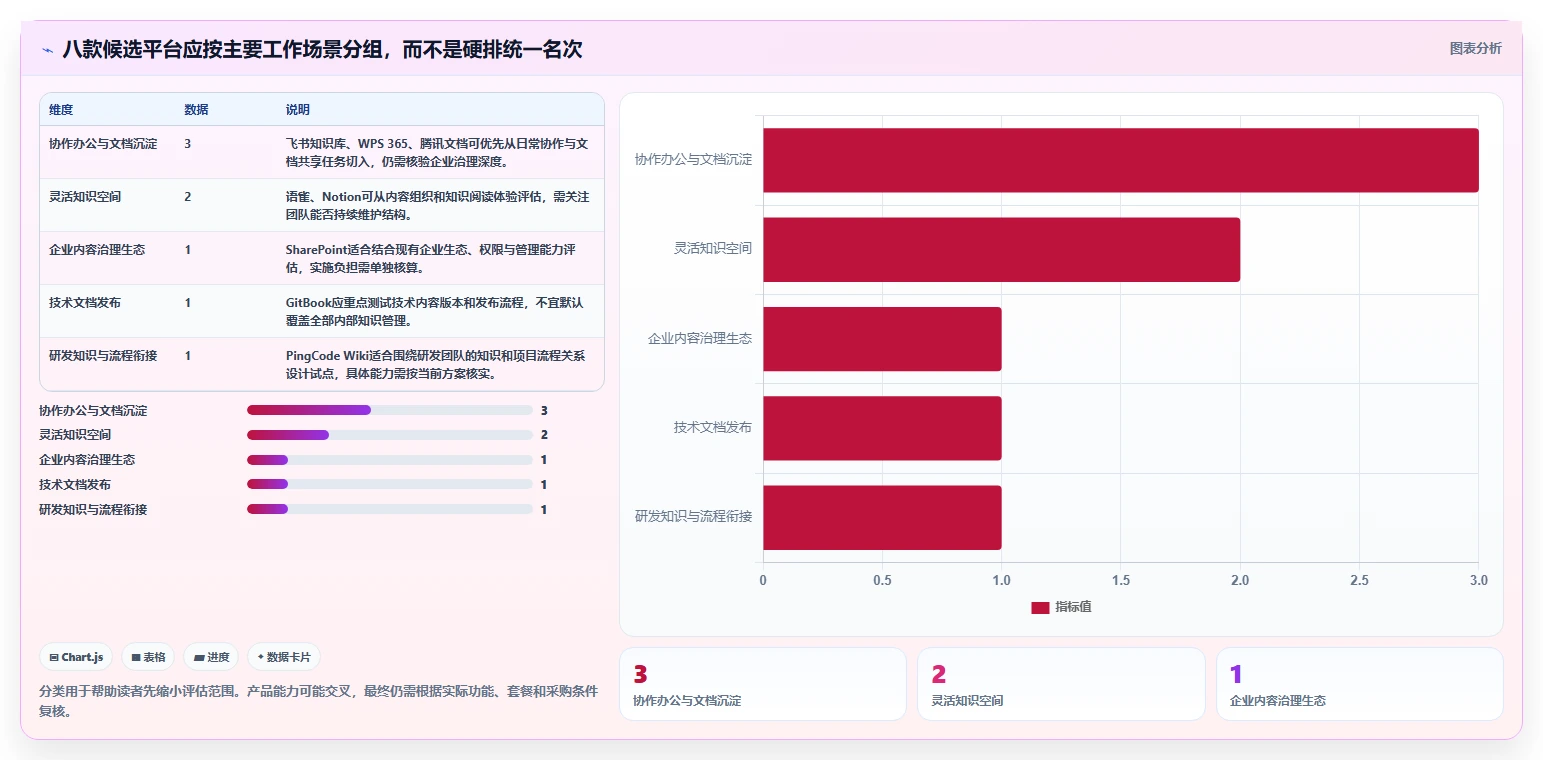This screenshot has width=1543, height=760.
Task: Click the 企业内容治理生态 chart bar
Action: click(882, 339)
